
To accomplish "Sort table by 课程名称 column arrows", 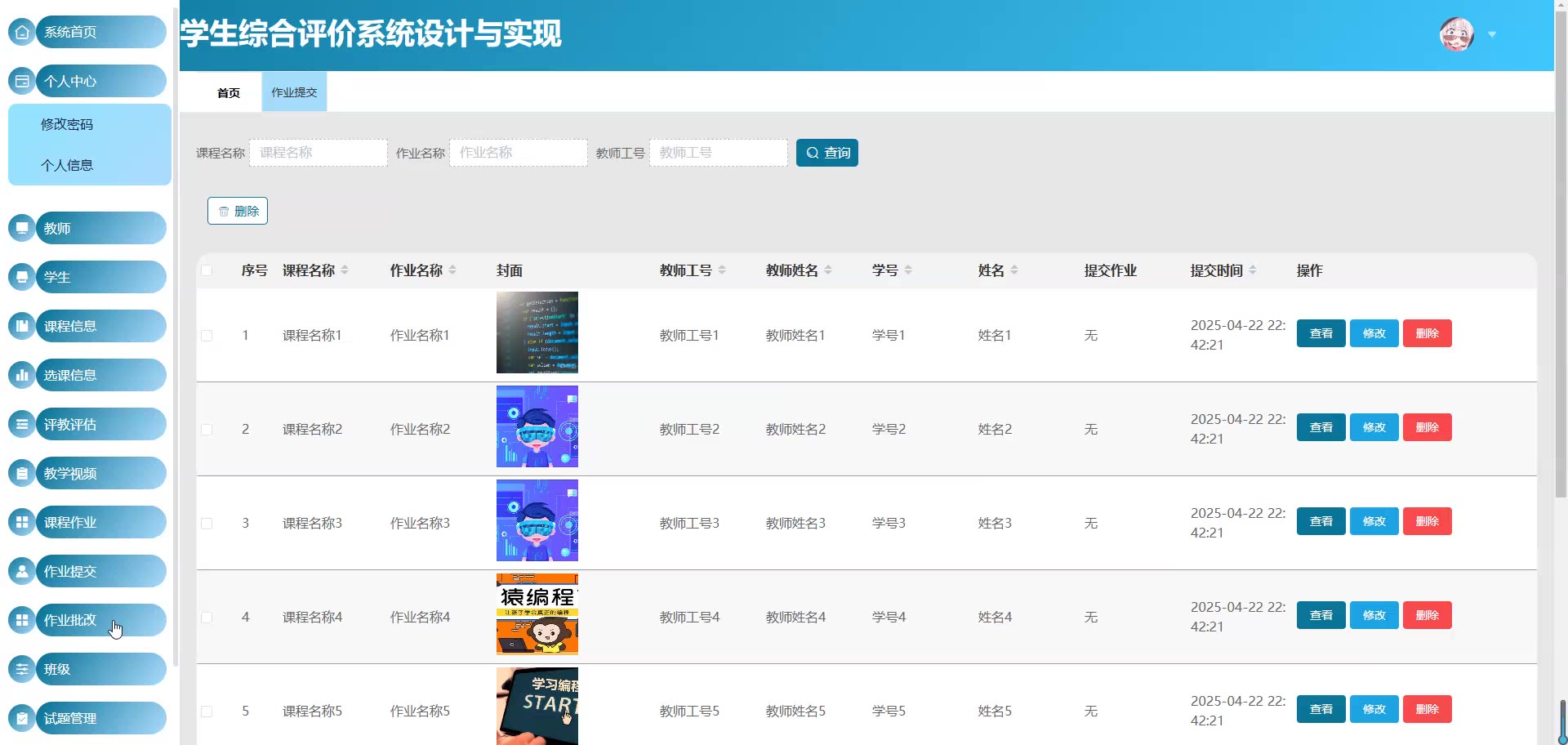I will (x=345, y=270).
